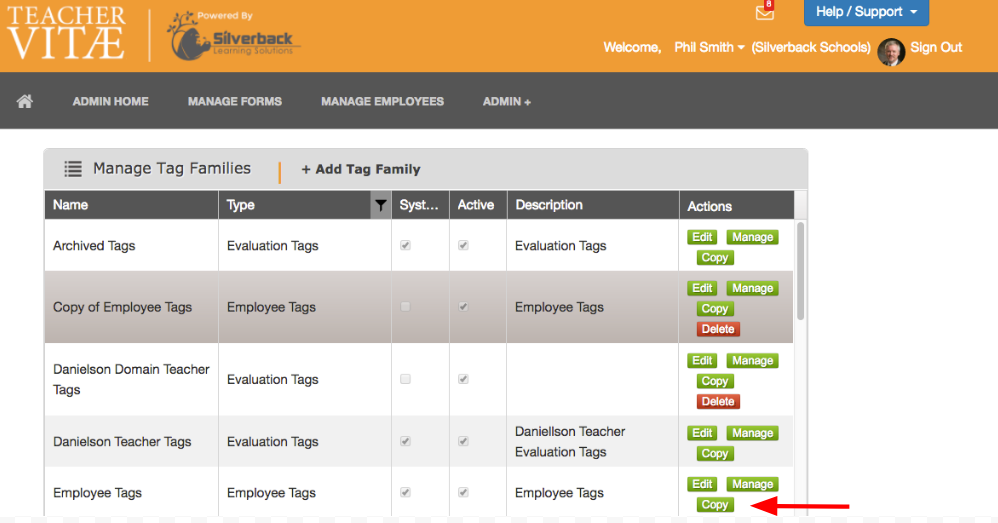This screenshot has height=523, width=998.
Task: Click Phil Smith's profile avatar
Action: [x=890, y=52]
